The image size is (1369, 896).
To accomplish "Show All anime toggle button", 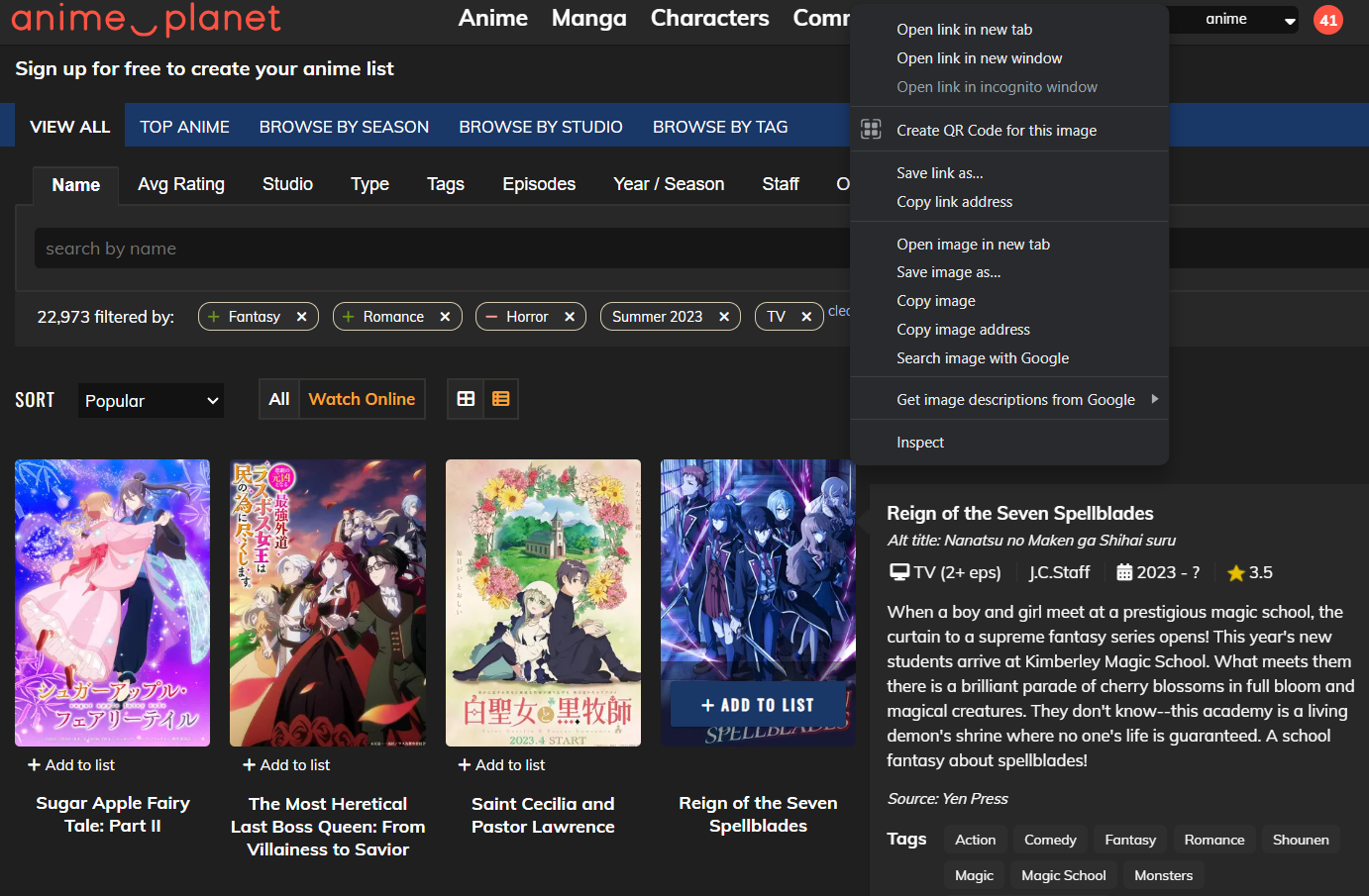I will point(279,399).
